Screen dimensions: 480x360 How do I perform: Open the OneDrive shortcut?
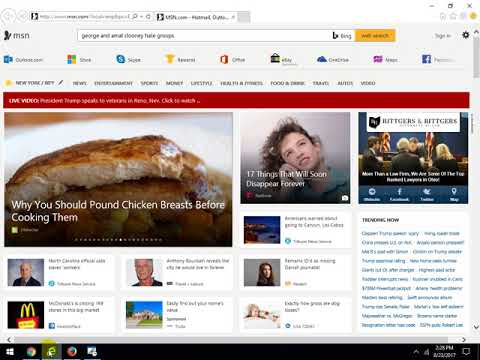coord(333,60)
